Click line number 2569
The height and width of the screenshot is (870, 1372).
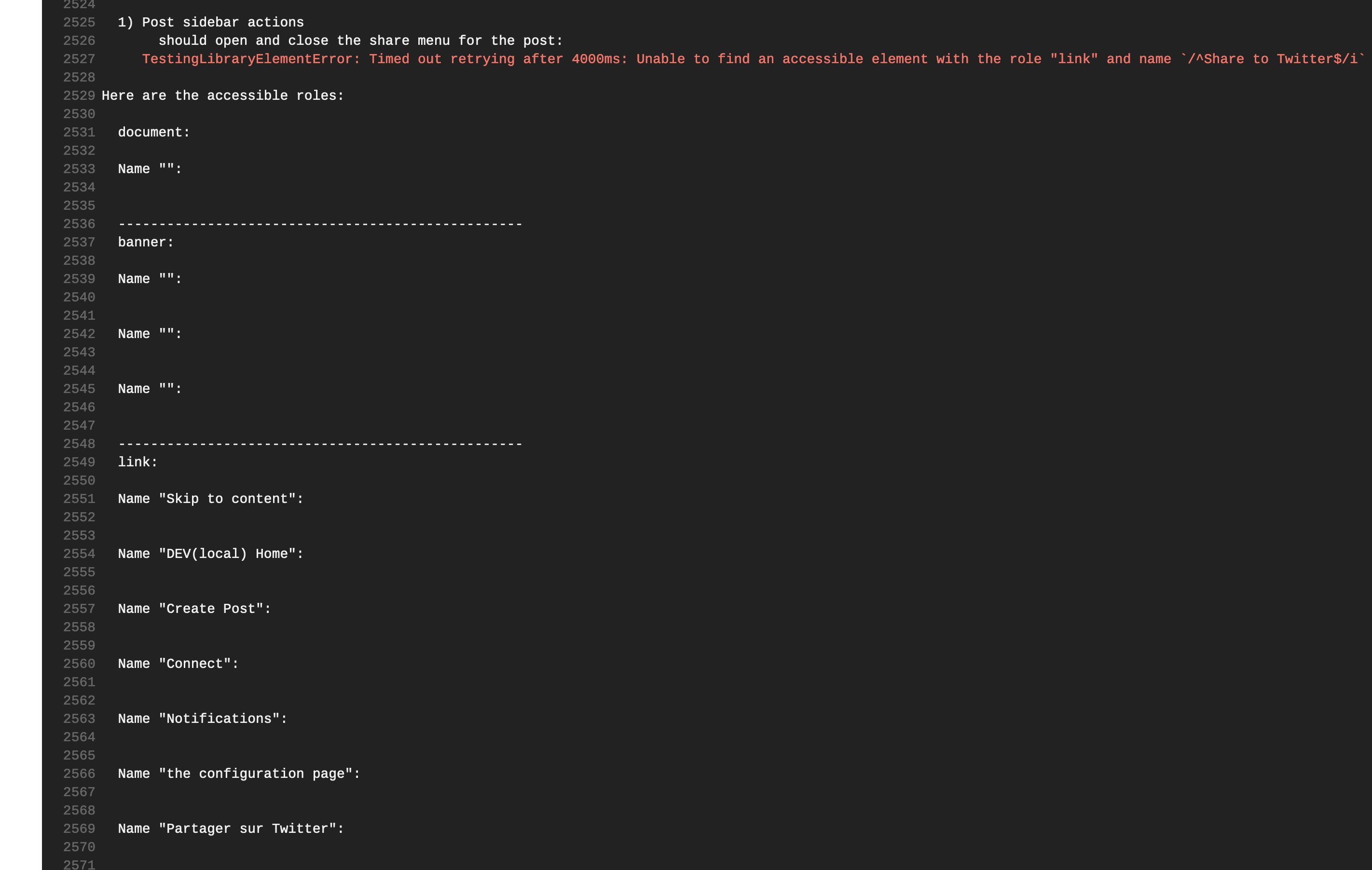pos(79,829)
